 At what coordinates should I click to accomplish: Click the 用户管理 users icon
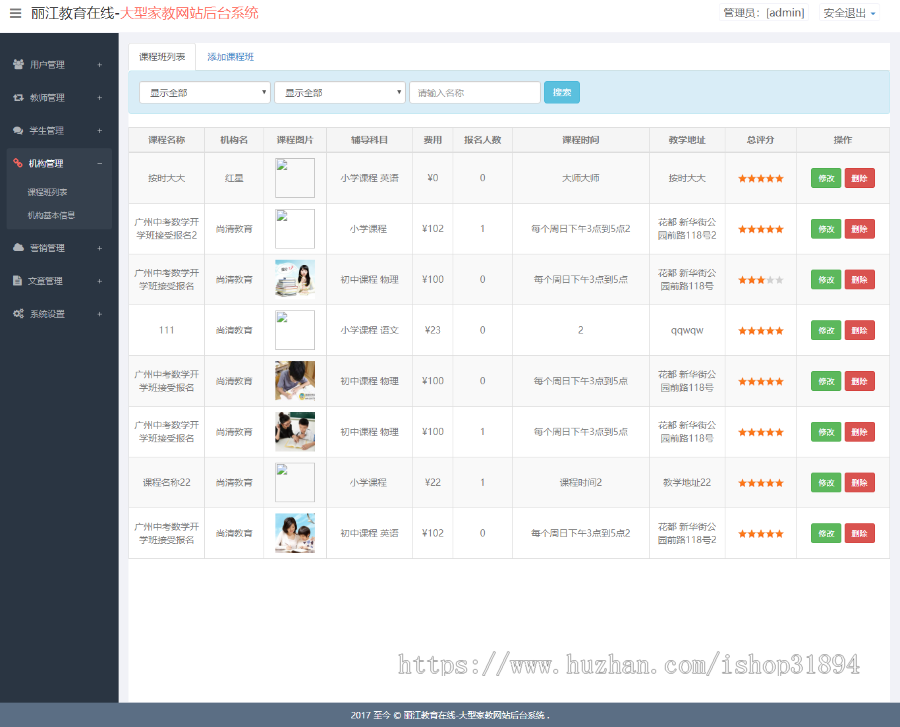18,64
